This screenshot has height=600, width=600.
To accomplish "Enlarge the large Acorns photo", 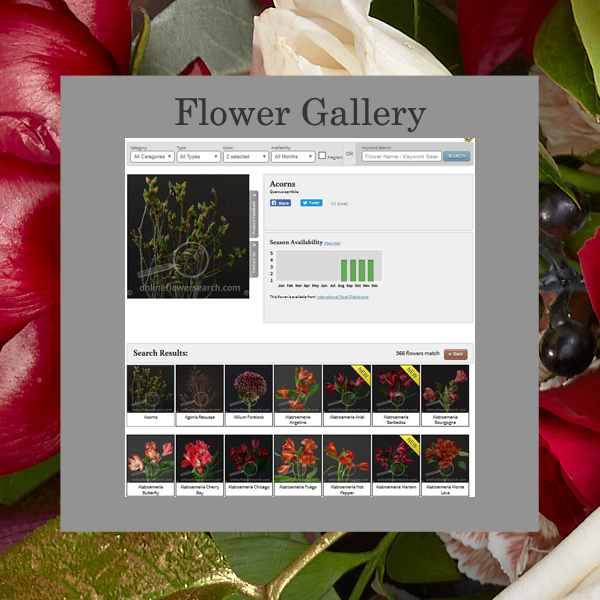I will pyautogui.click(x=188, y=236).
